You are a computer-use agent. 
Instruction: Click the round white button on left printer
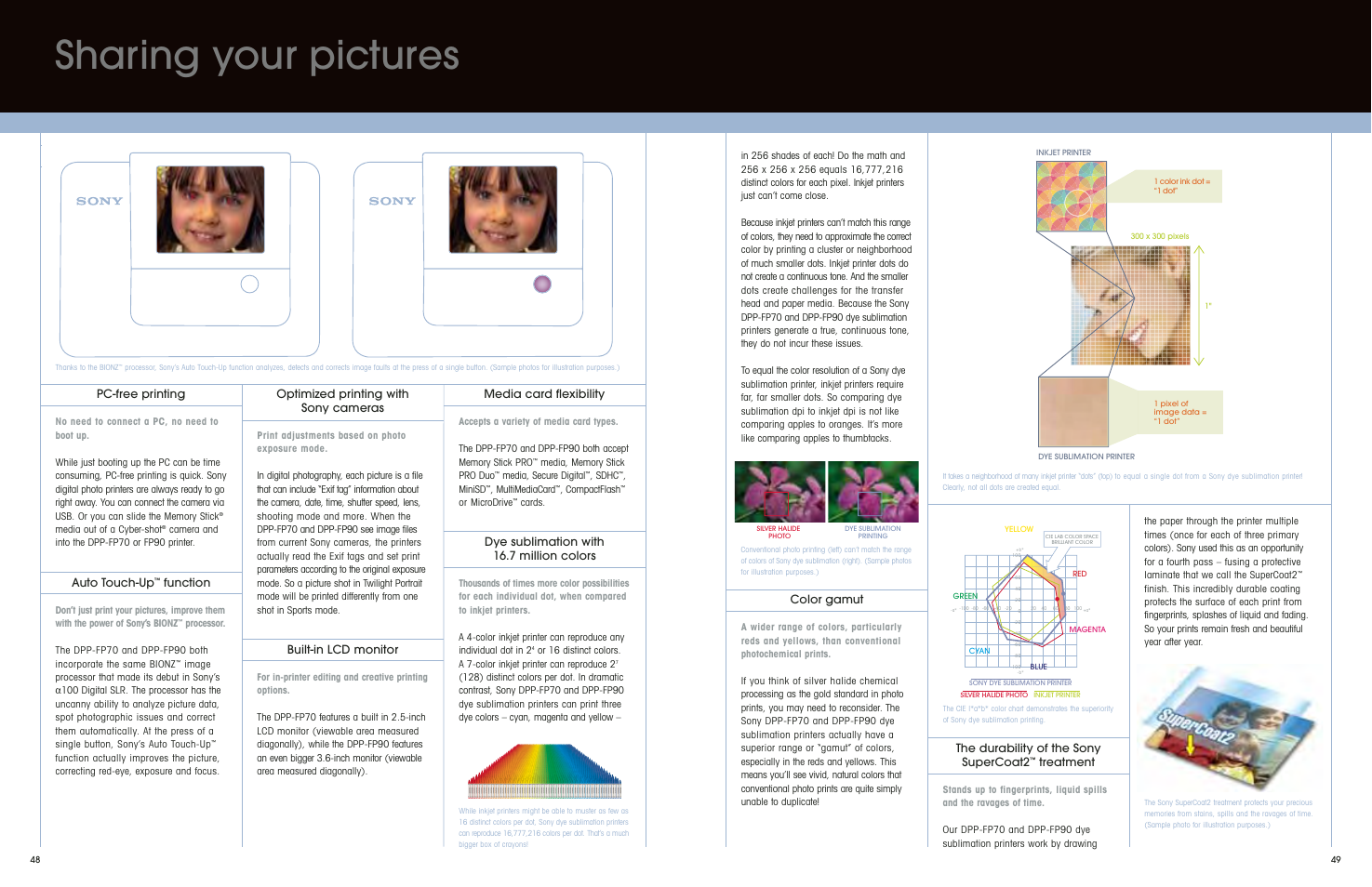[x=249, y=285]
